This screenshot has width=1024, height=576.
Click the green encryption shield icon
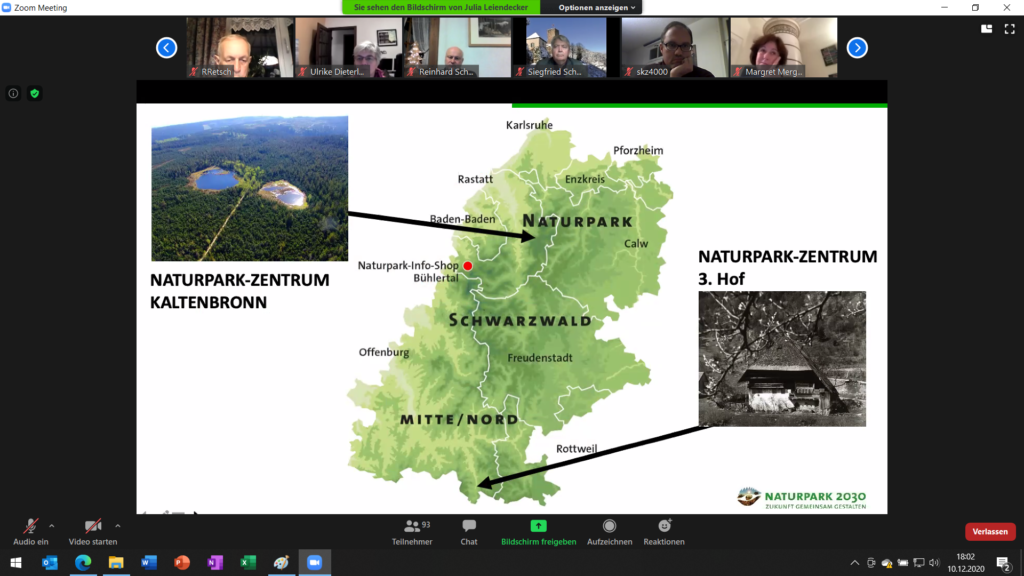pyautogui.click(x=33, y=93)
